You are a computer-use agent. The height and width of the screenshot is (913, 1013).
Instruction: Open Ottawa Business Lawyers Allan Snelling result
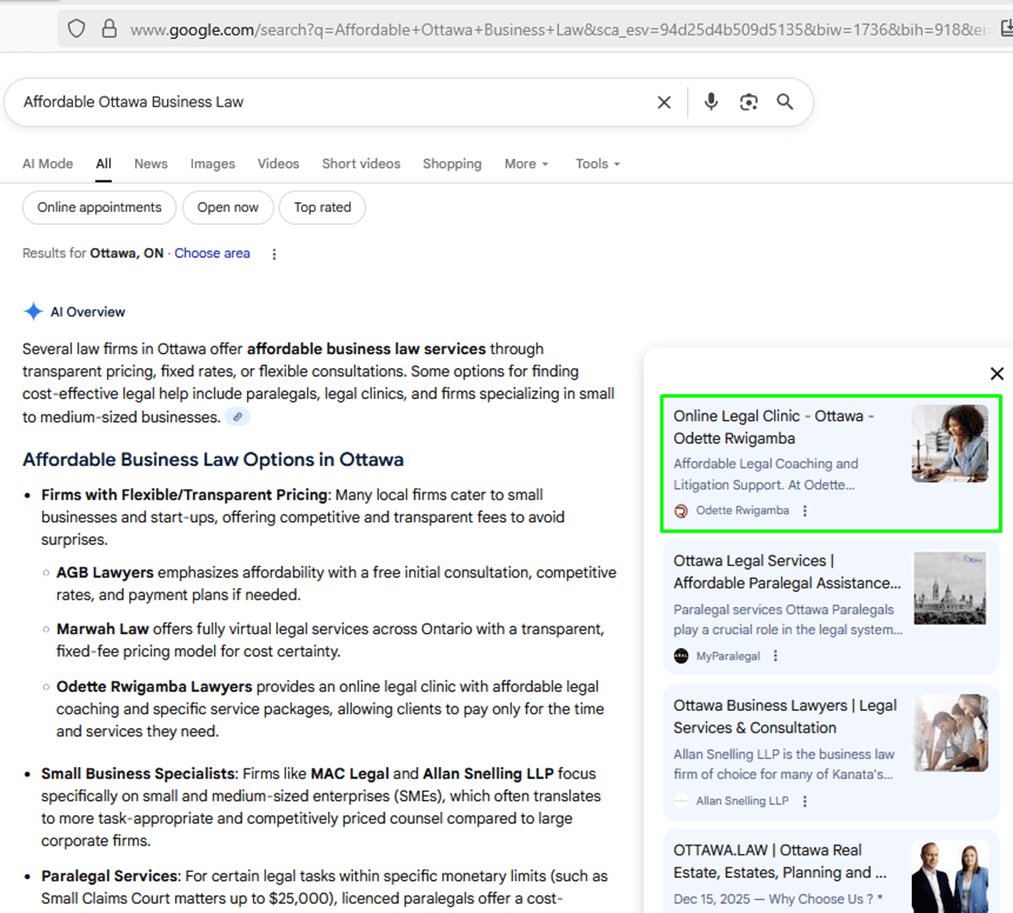(785, 717)
